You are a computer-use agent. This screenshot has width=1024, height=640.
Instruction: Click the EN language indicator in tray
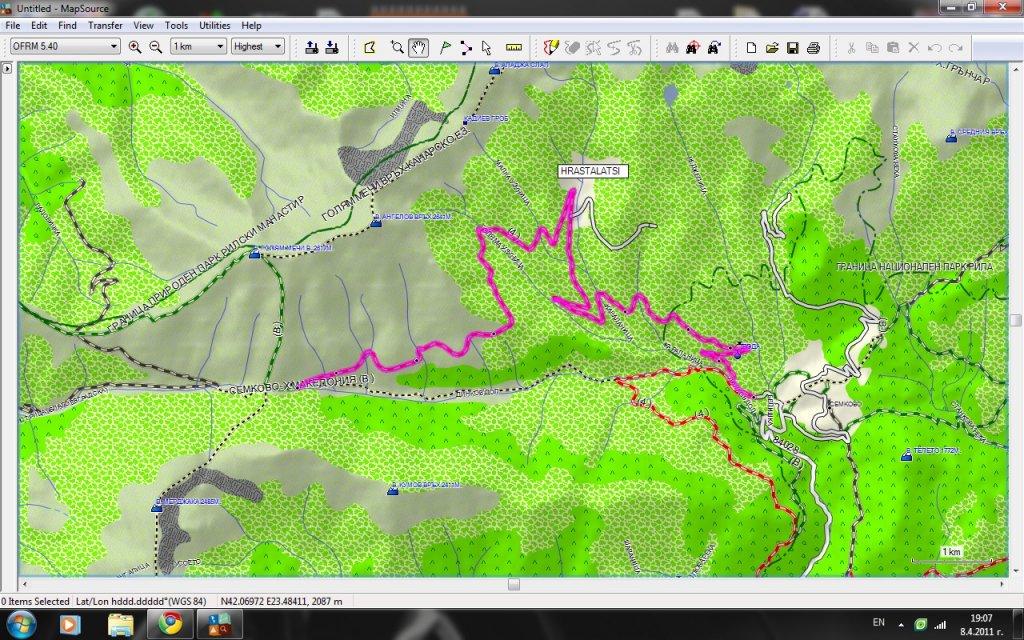(878, 622)
